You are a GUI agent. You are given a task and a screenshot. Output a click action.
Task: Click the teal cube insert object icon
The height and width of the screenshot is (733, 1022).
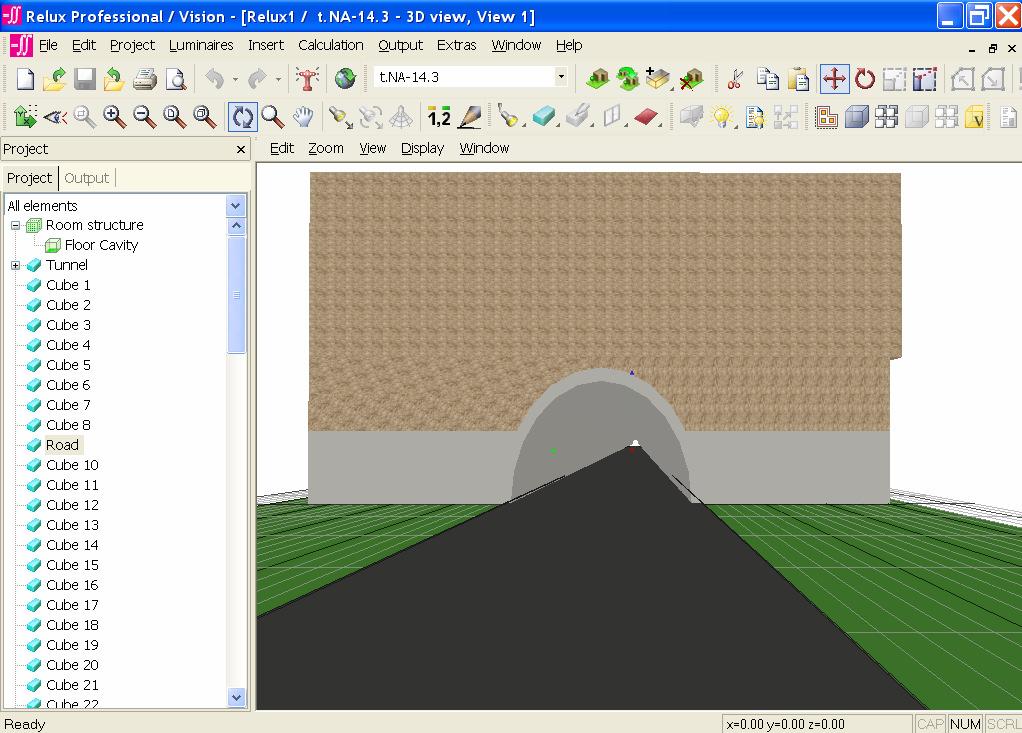point(542,117)
